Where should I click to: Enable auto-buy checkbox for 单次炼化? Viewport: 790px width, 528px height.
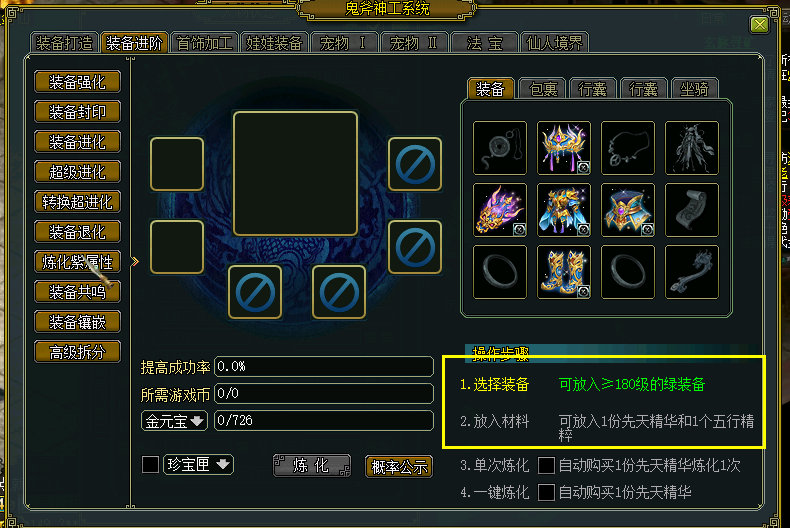click(x=546, y=466)
